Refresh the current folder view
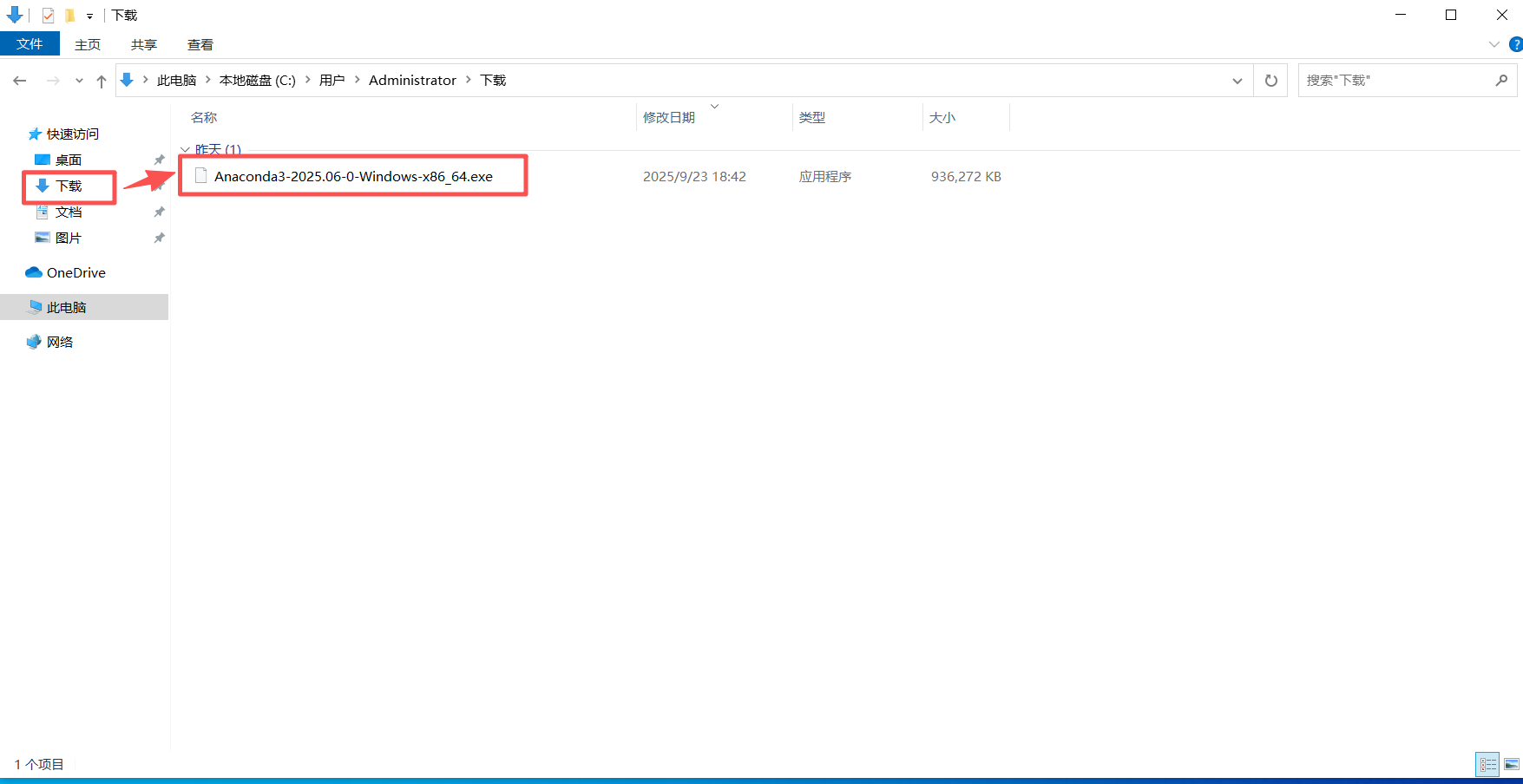Image resolution: width=1523 pixels, height=784 pixels. click(x=1271, y=81)
